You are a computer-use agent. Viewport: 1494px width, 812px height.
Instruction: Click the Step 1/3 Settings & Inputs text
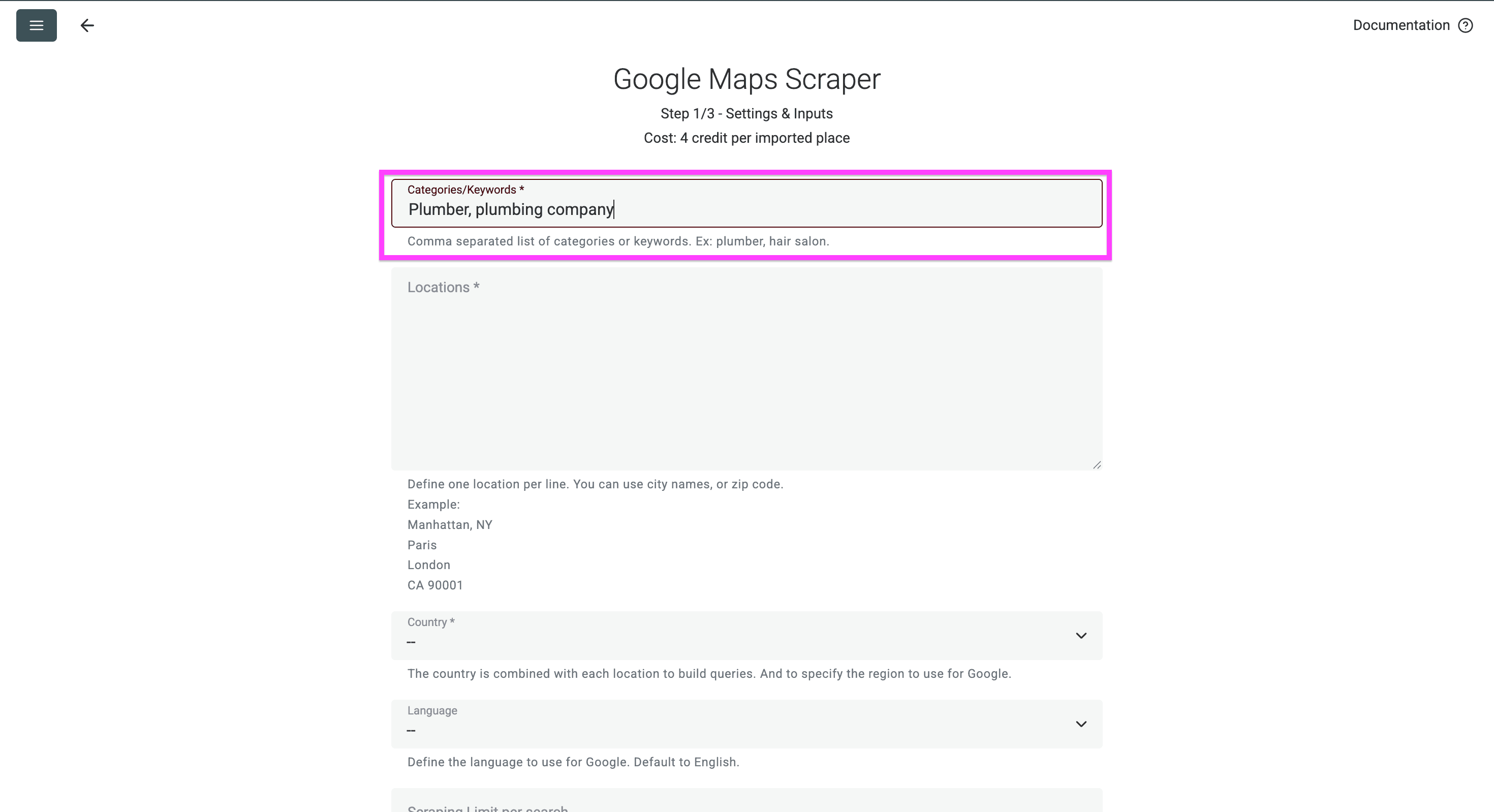point(746,113)
